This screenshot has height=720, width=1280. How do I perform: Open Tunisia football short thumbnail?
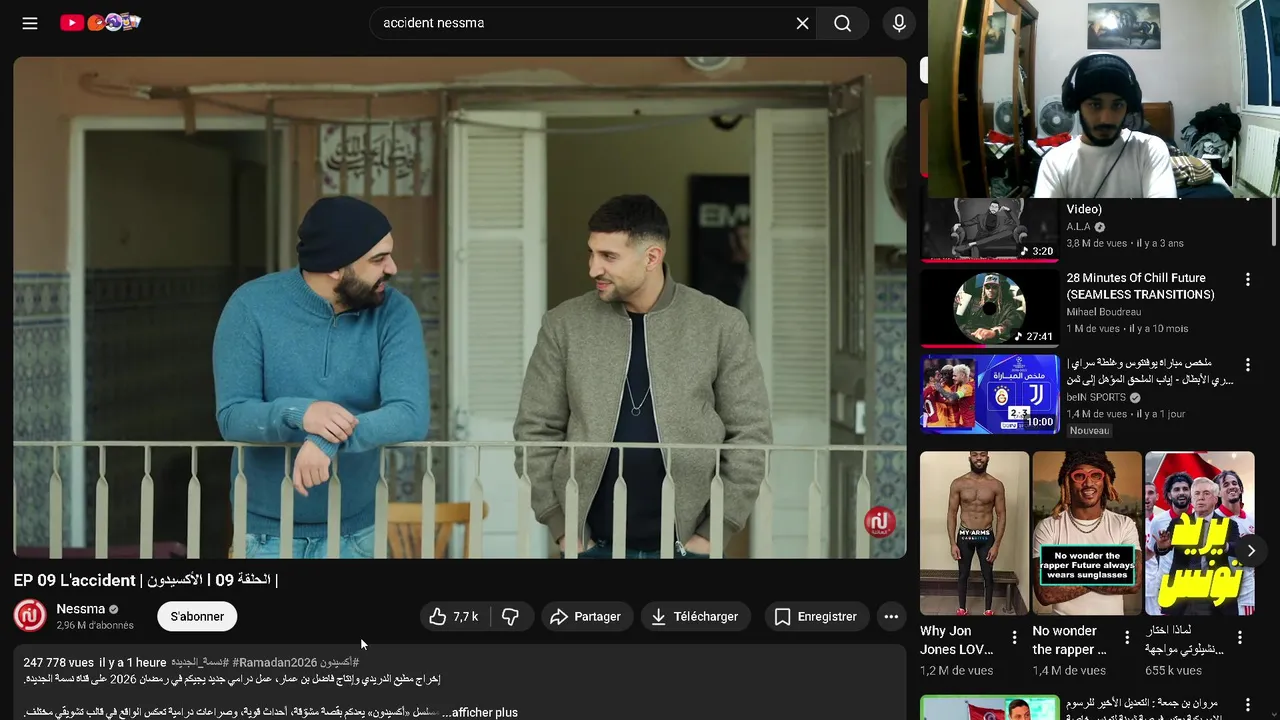(x=1199, y=533)
